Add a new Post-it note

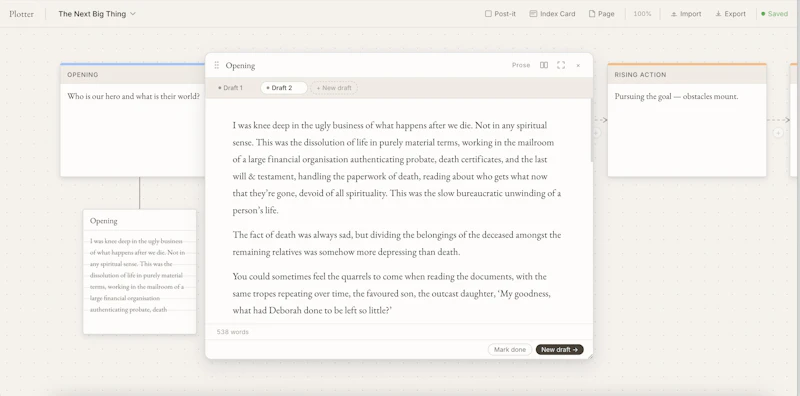click(500, 14)
